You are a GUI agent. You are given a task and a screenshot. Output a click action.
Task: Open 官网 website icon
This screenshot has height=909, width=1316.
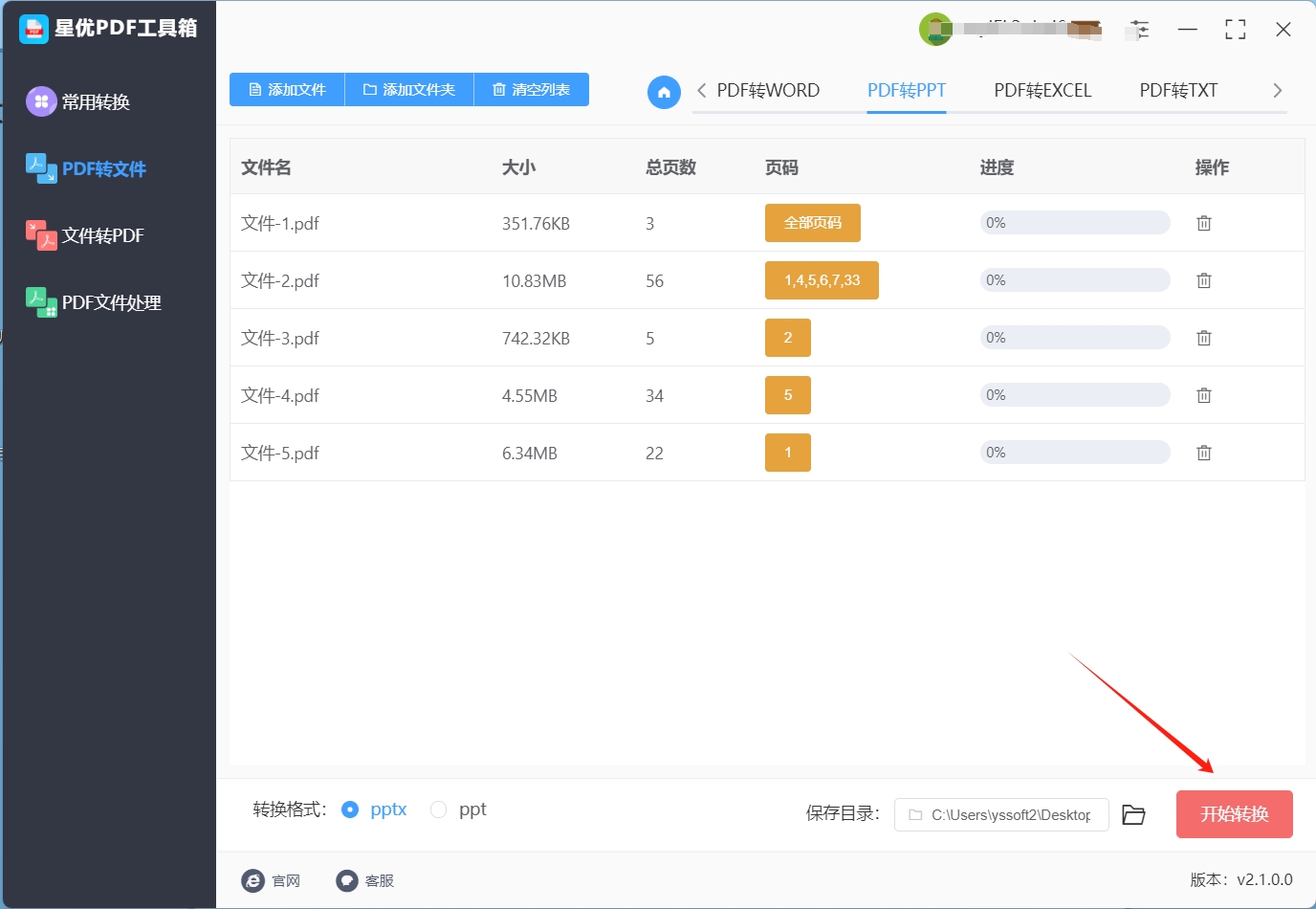[253, 880]
